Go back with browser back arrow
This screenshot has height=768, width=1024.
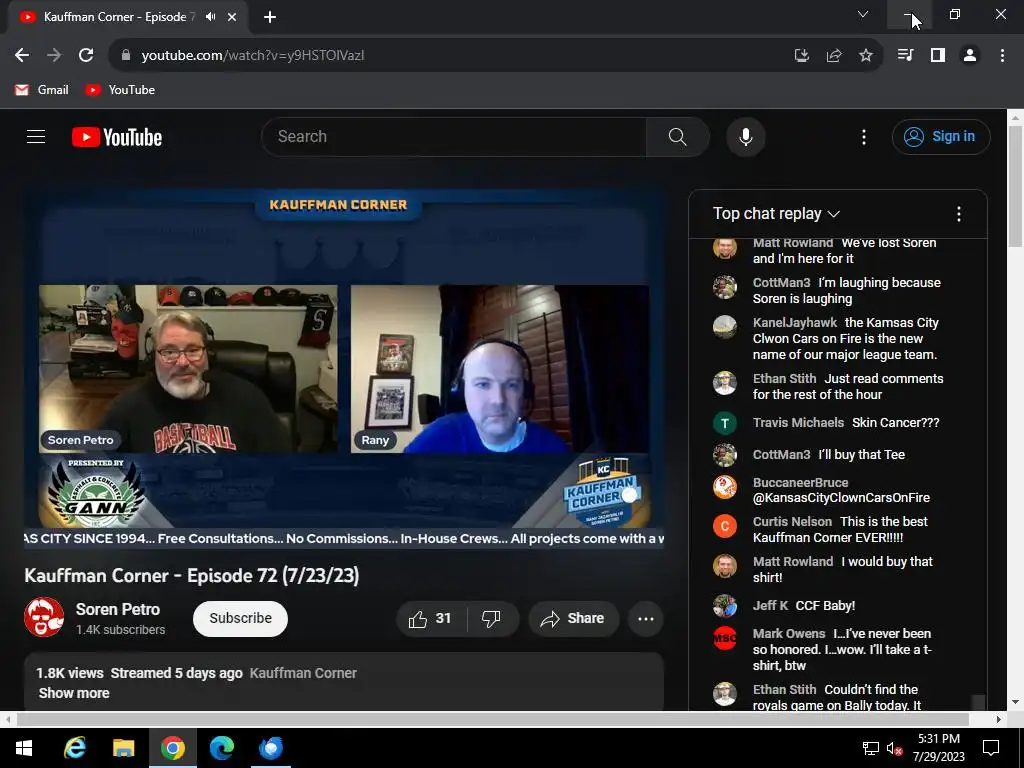[x=22, y=56]
